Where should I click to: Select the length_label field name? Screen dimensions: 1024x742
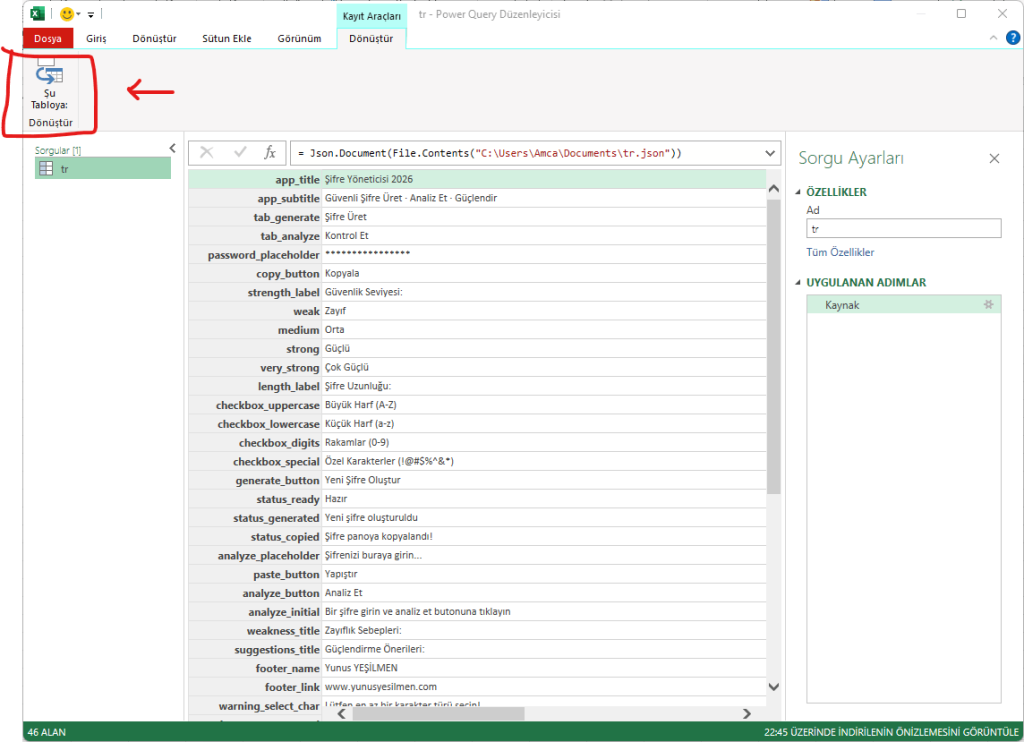coord(288,387)
